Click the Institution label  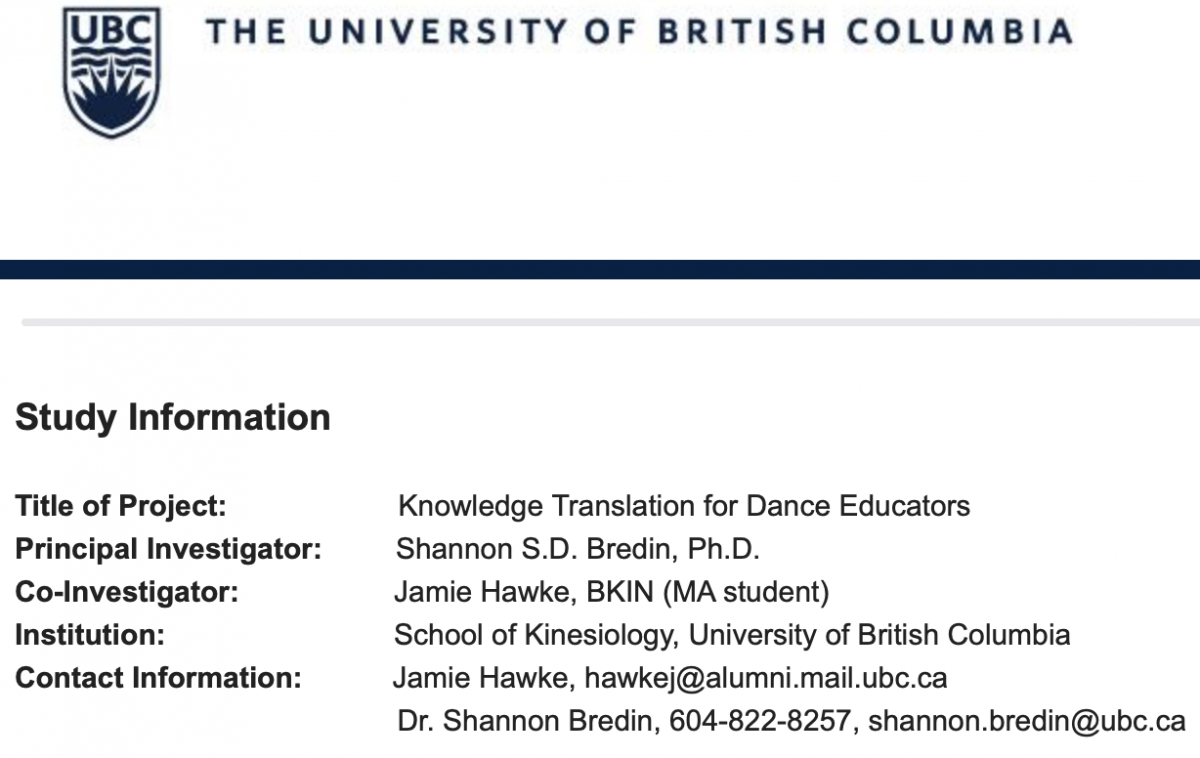(x=90, y=635)
